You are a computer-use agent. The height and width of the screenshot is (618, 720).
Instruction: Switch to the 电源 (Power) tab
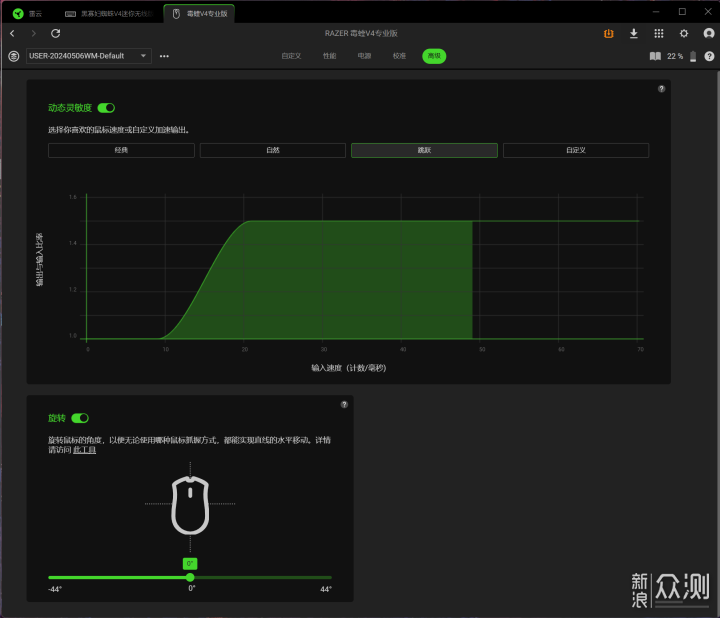[x=365, y=56]
